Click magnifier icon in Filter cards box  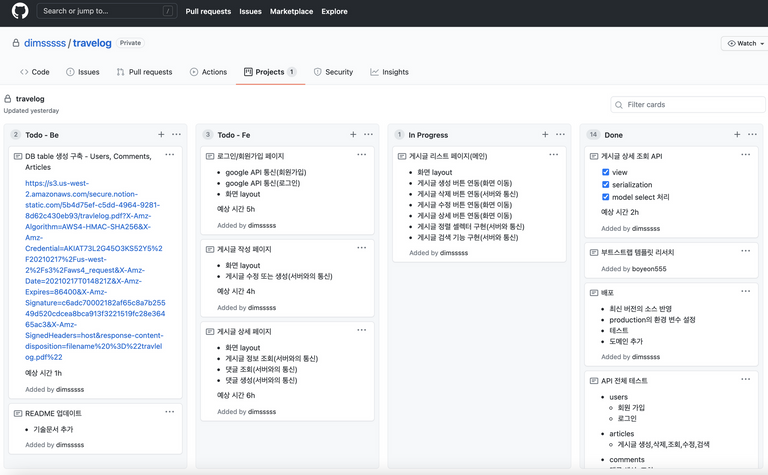[x=619, y=105]
